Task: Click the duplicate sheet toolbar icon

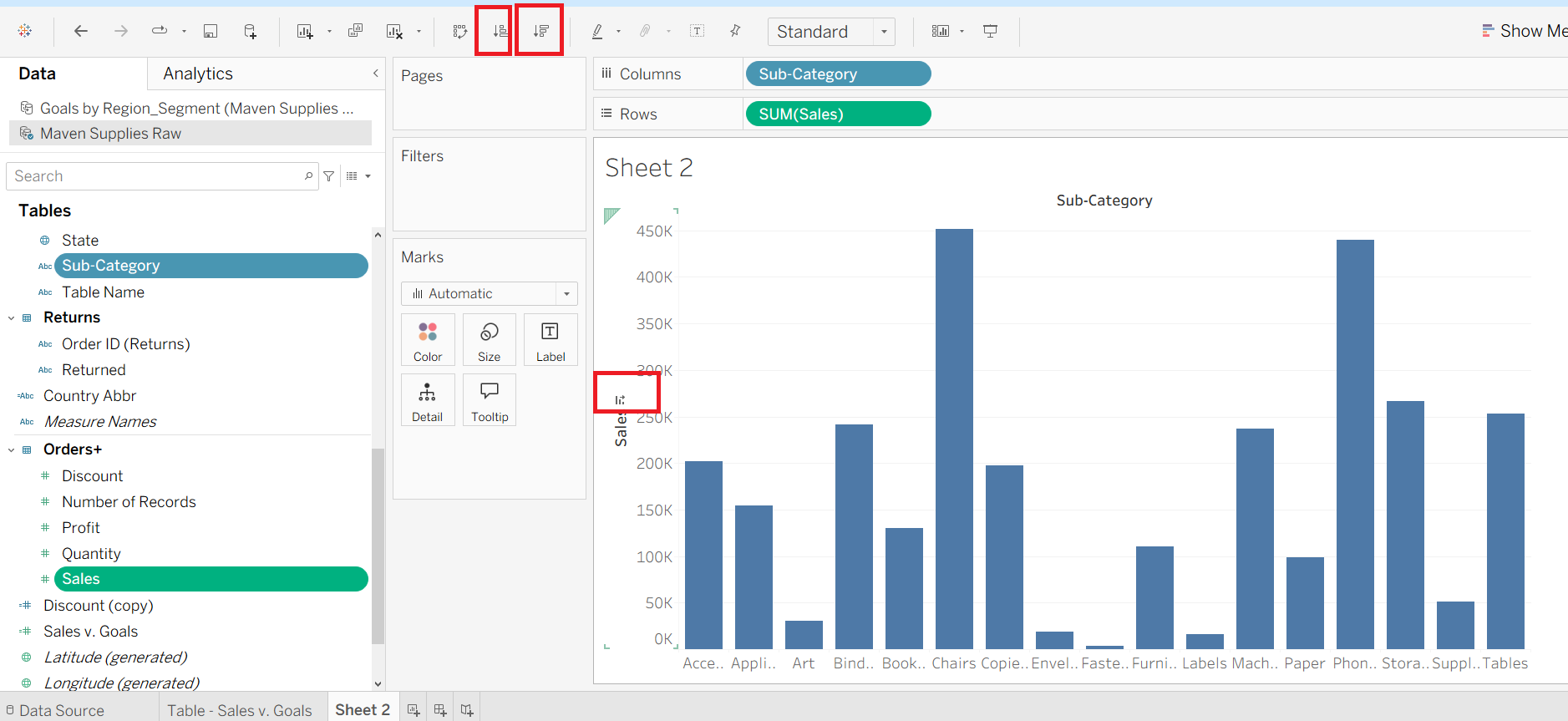Action: [x=355, y=31]
